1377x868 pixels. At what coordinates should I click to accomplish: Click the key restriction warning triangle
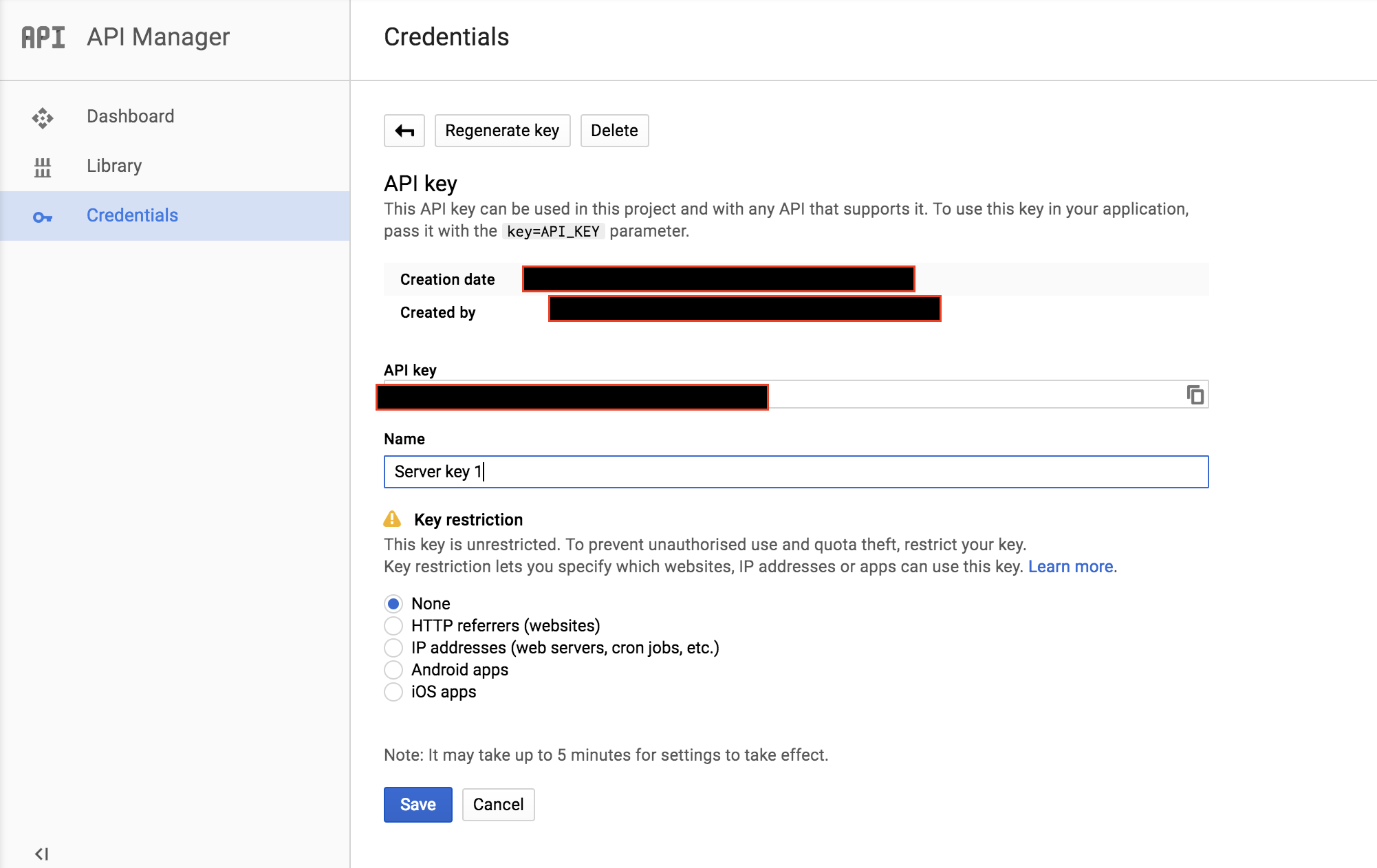[392, 519]
